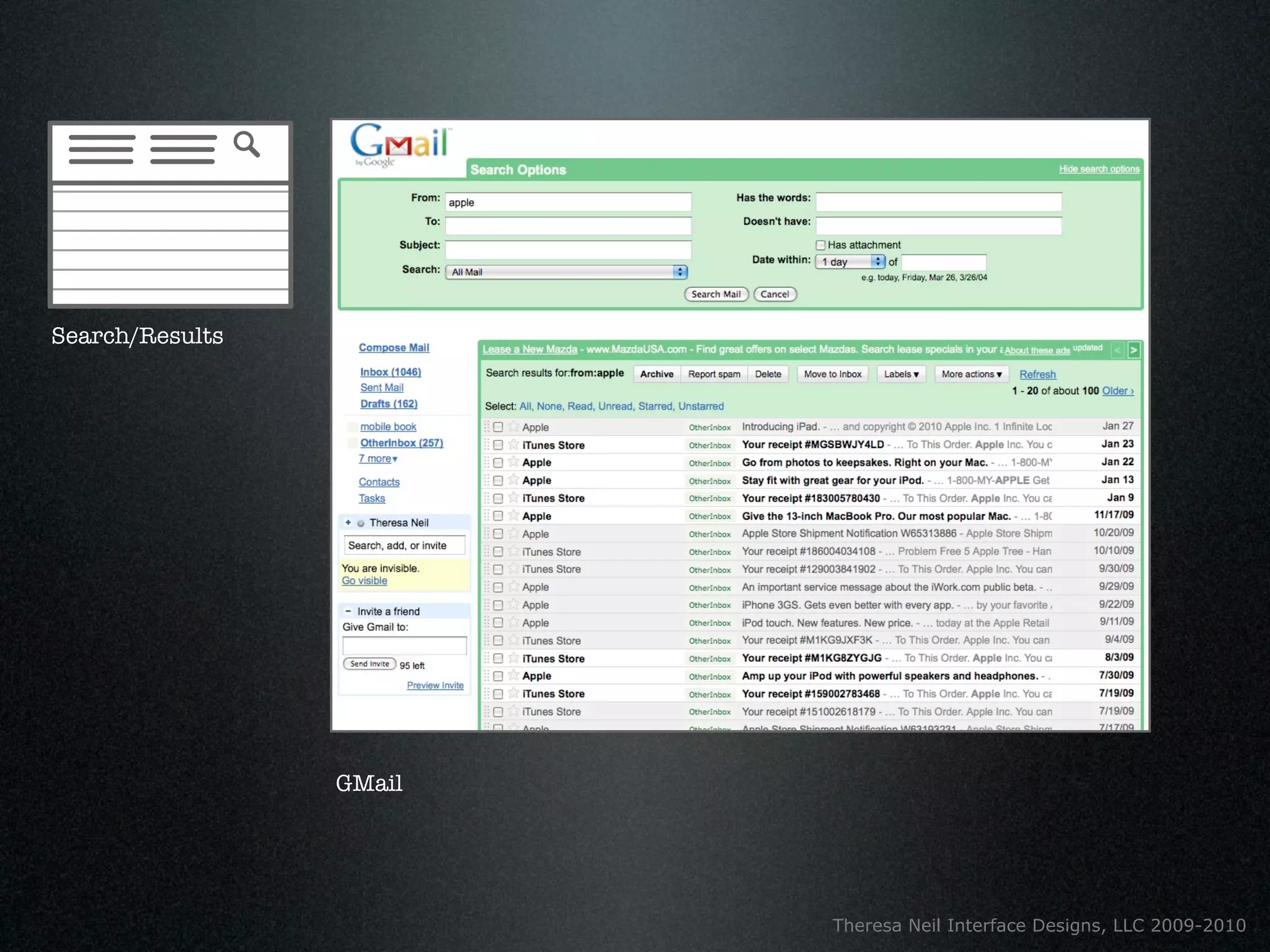Image resolution: width=1270 pixels, height=952 pixels.
Task: Open the More actions dropdown
Action: coord(972,374)
